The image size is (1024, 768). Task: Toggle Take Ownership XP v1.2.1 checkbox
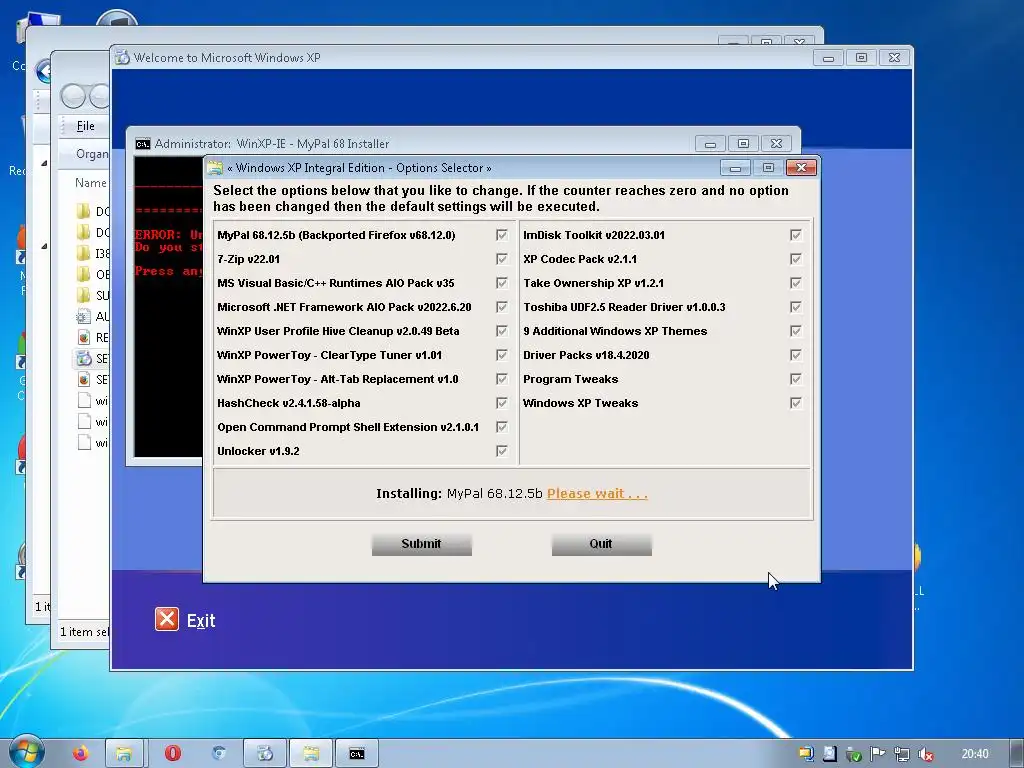coord(795,283)
